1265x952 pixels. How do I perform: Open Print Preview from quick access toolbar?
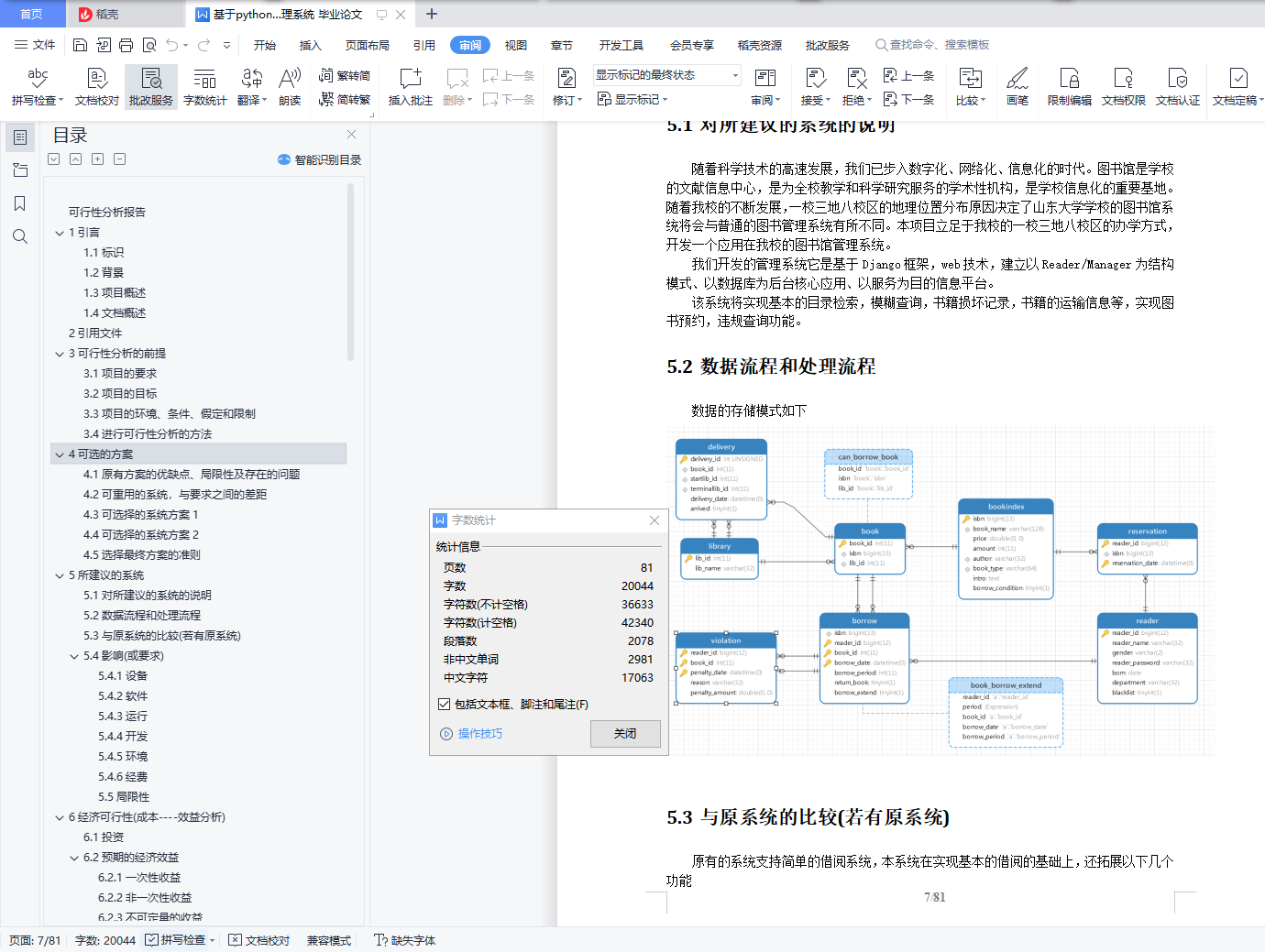(148, 45)
